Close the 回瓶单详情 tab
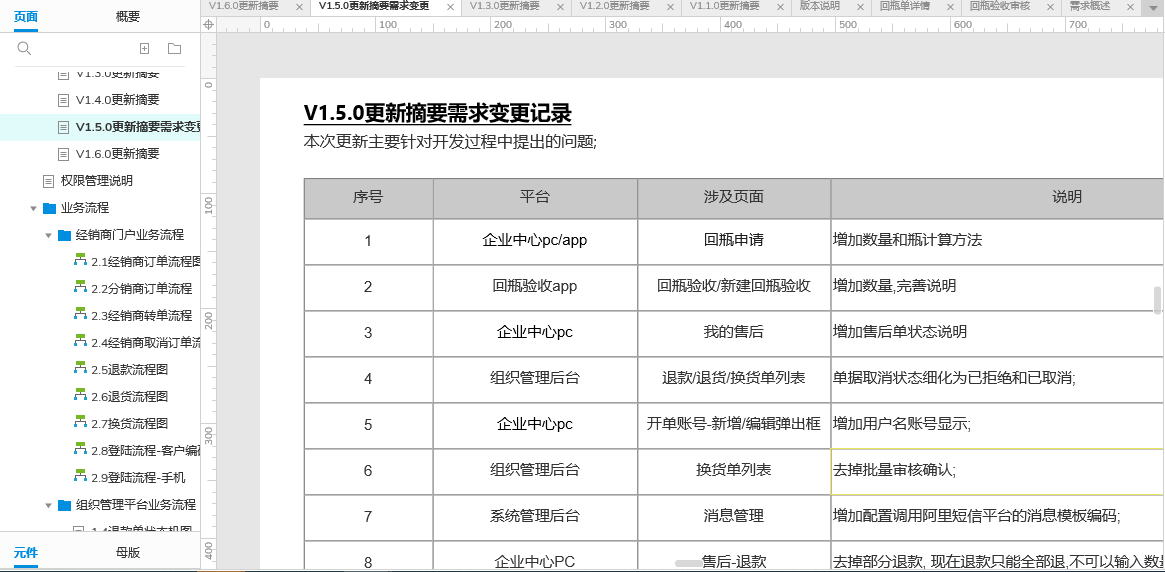The width and height of the screenshot is (1165, 572). [x=952, y=7]
